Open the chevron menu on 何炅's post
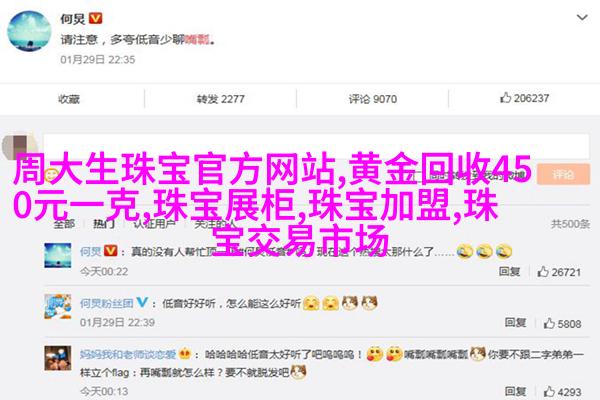The height and width of the screenshot is (400, 600). pyautogui.click(x=582, y=18)
